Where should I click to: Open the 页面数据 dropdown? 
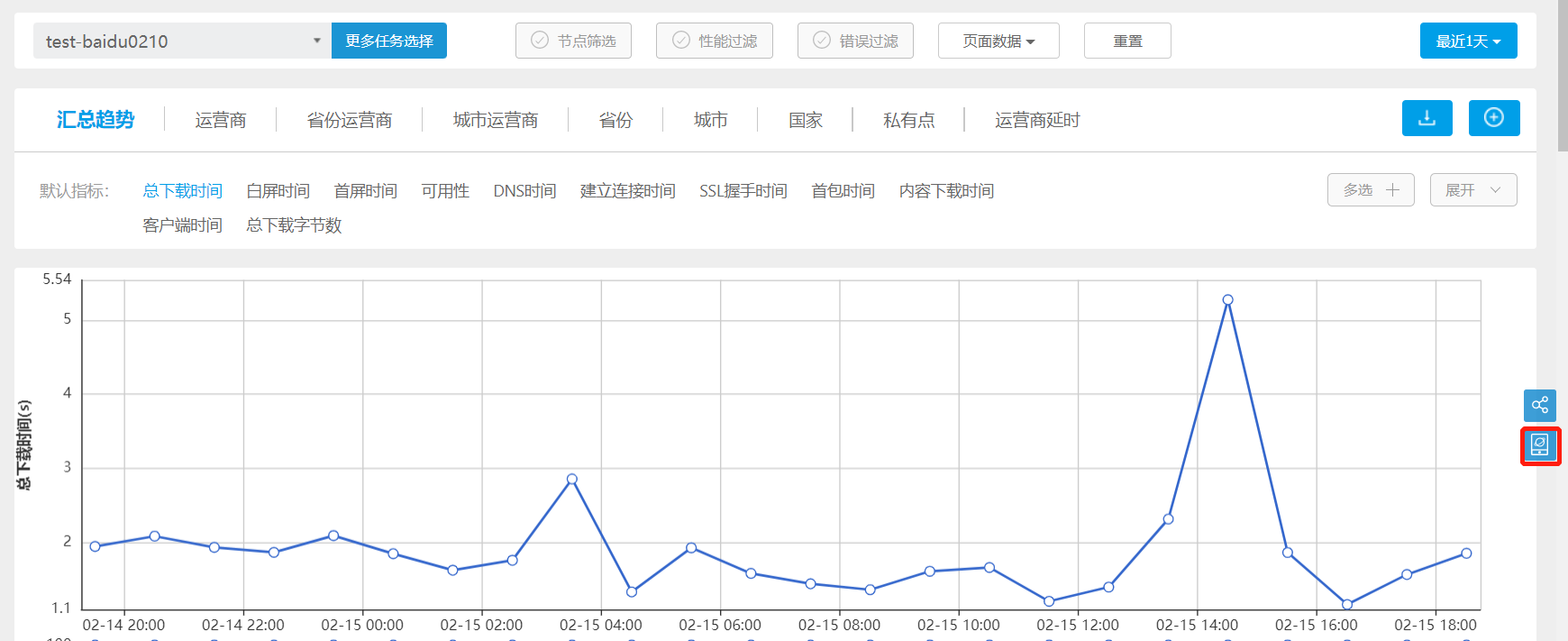coord(998,41)
